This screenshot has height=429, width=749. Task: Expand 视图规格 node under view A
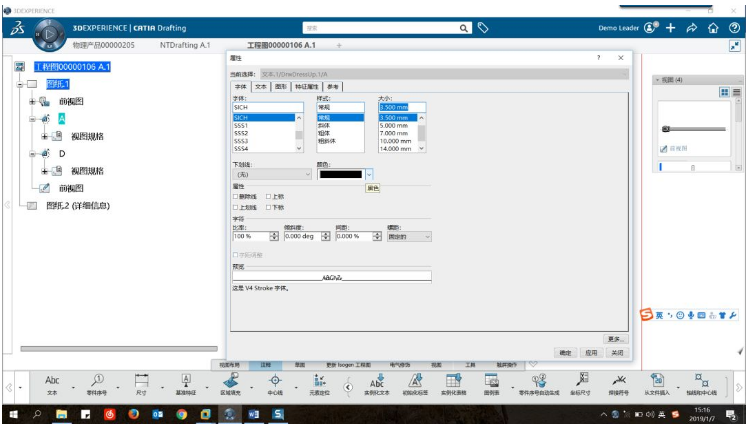click(44, 136)
